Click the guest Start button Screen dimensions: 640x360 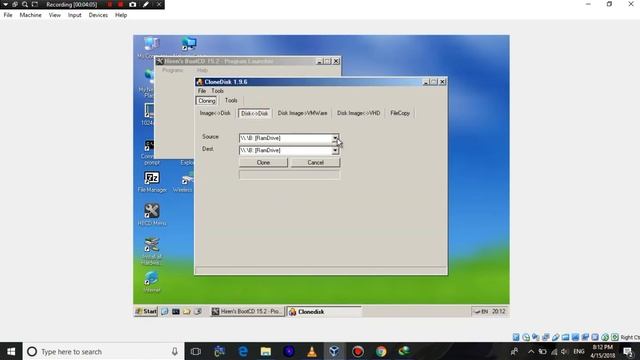click(146, 311)
